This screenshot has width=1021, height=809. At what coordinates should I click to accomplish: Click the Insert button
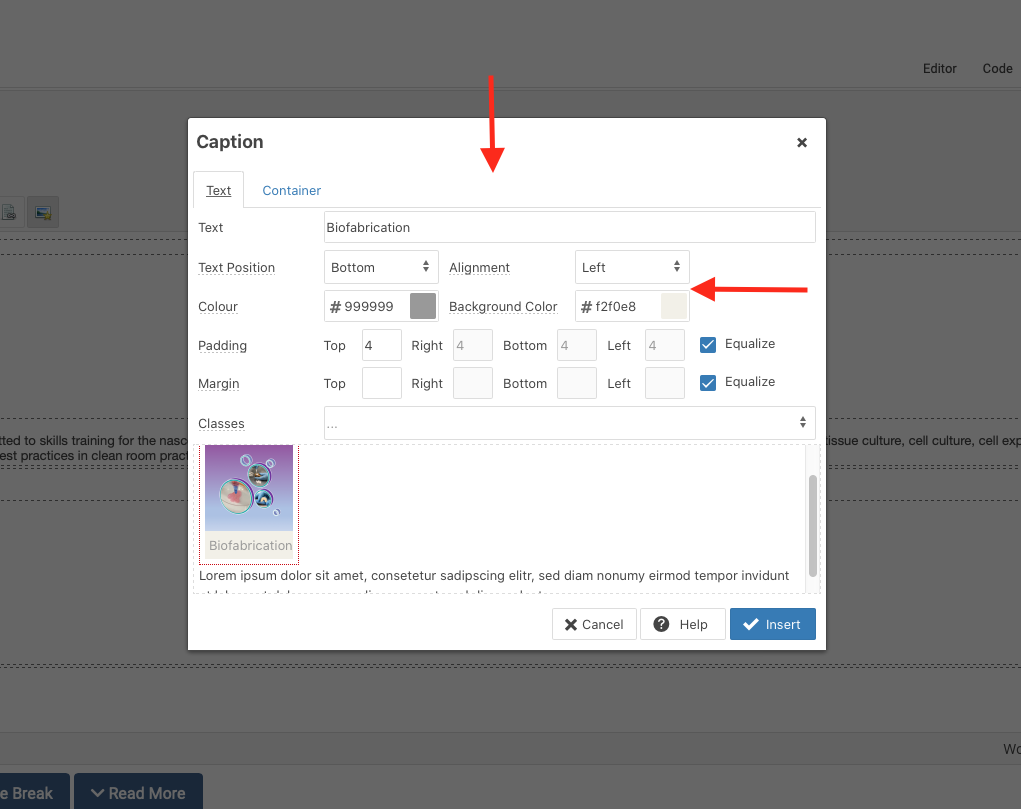coord(772,624)
